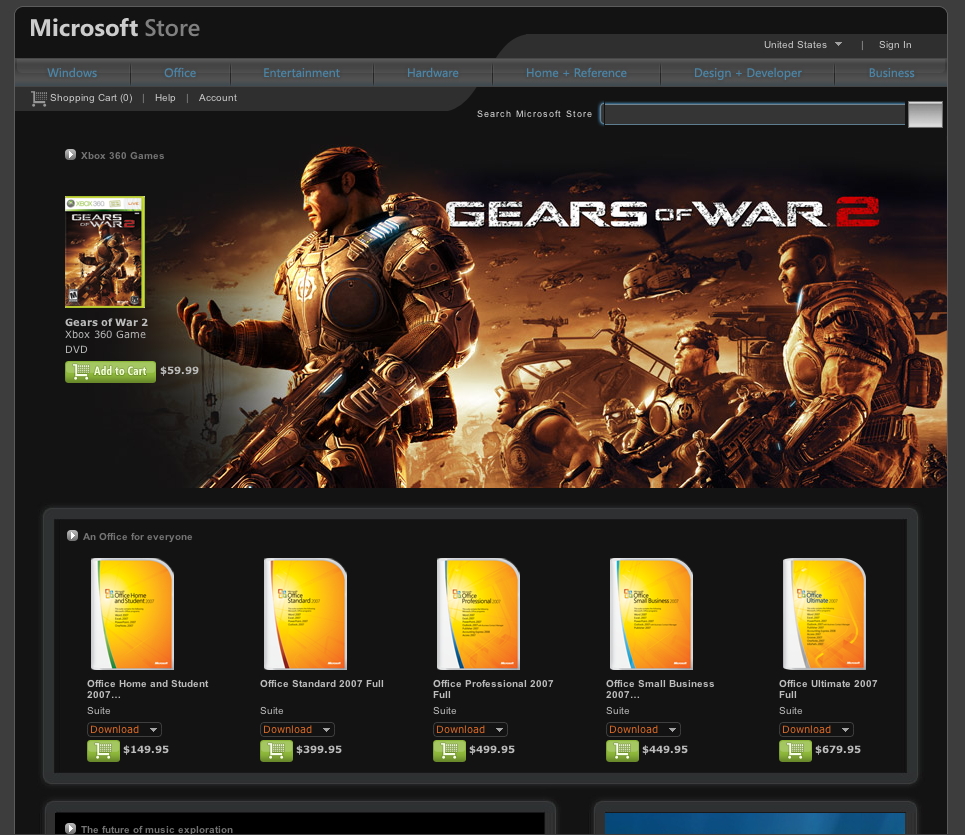
Task: Open the Gears of War 2 box art
Action: [x=105, y=252]
